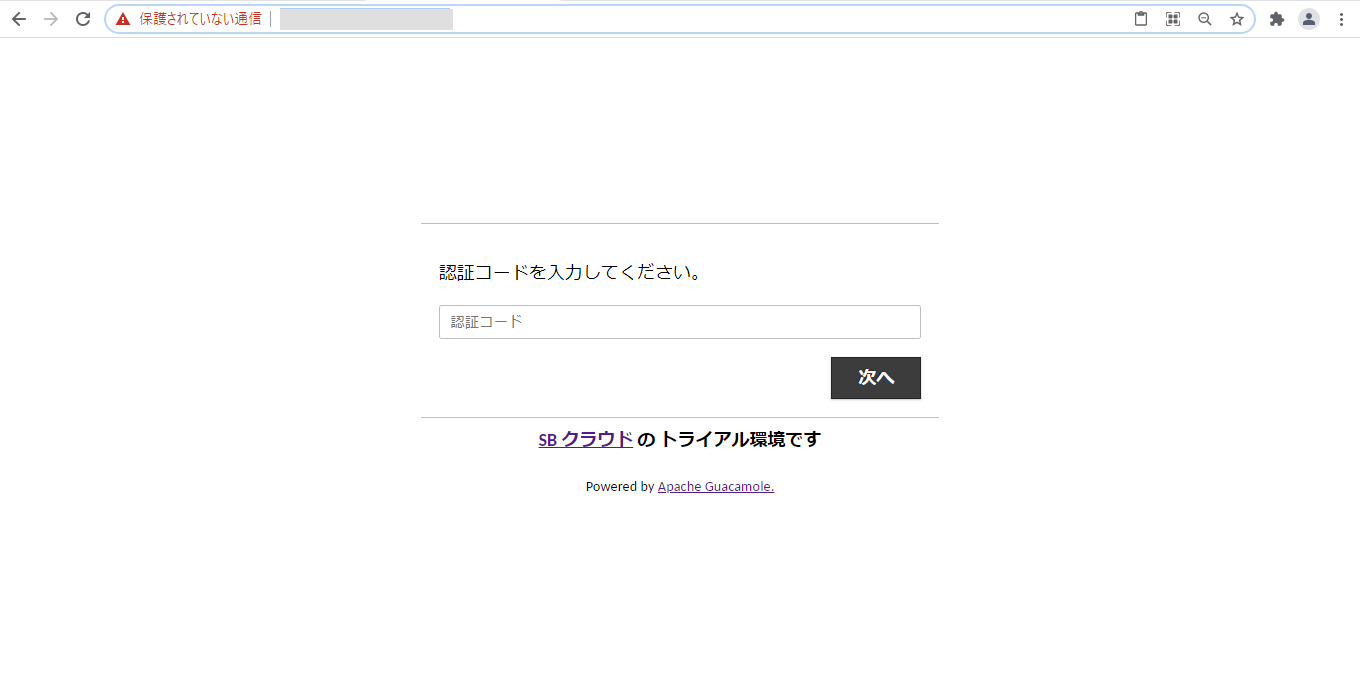Image resolution: width=1360 pixels, height=695 pixels.
Task: Go back to the previous page
Action: pos(18,19)
